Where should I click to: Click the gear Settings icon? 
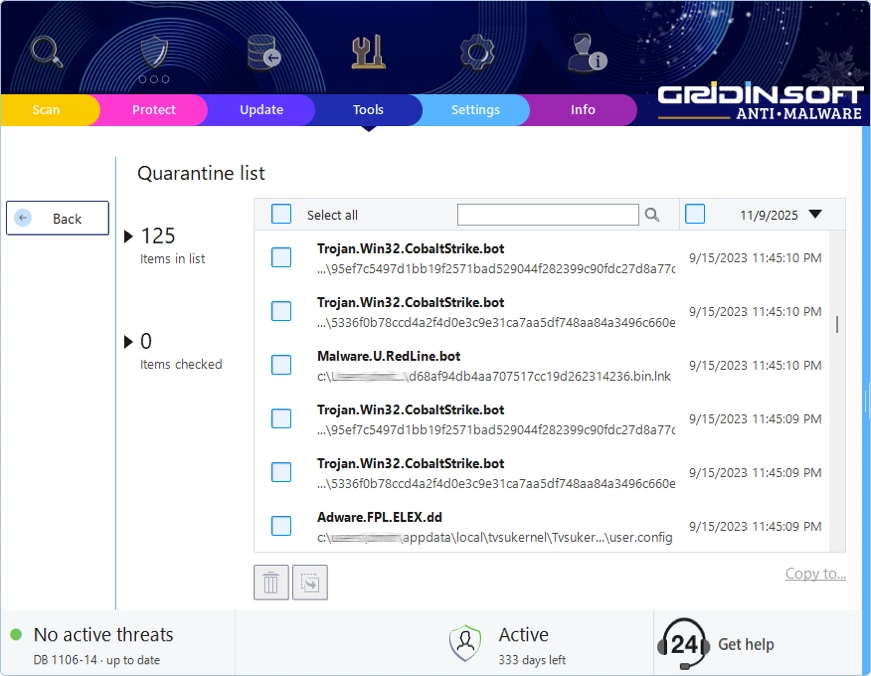tap(477, 52)
